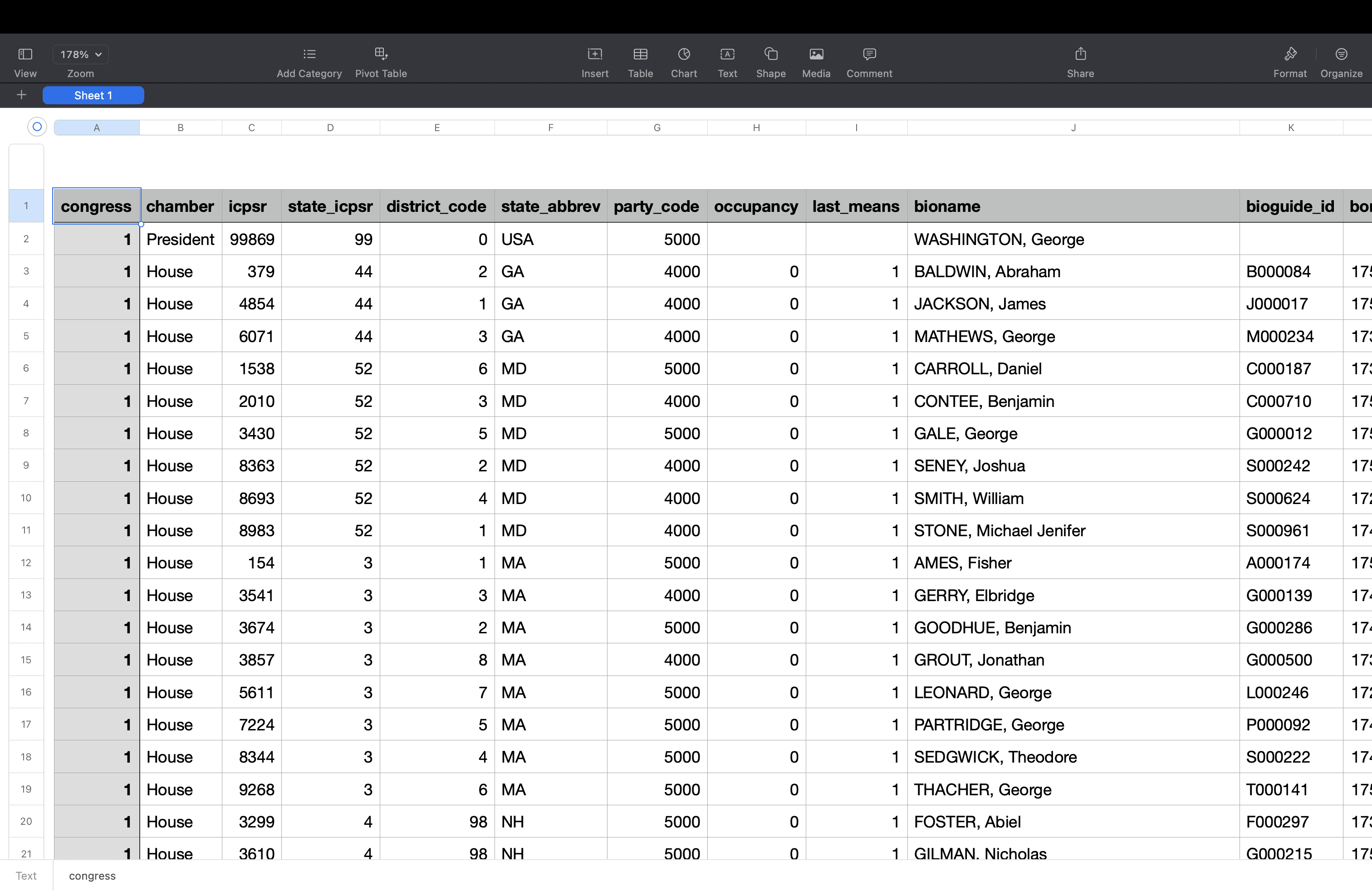The width and height of the screenshot is (1372, 891).
Task: Open the View sidebar options icon
Action: coord(25,54)
